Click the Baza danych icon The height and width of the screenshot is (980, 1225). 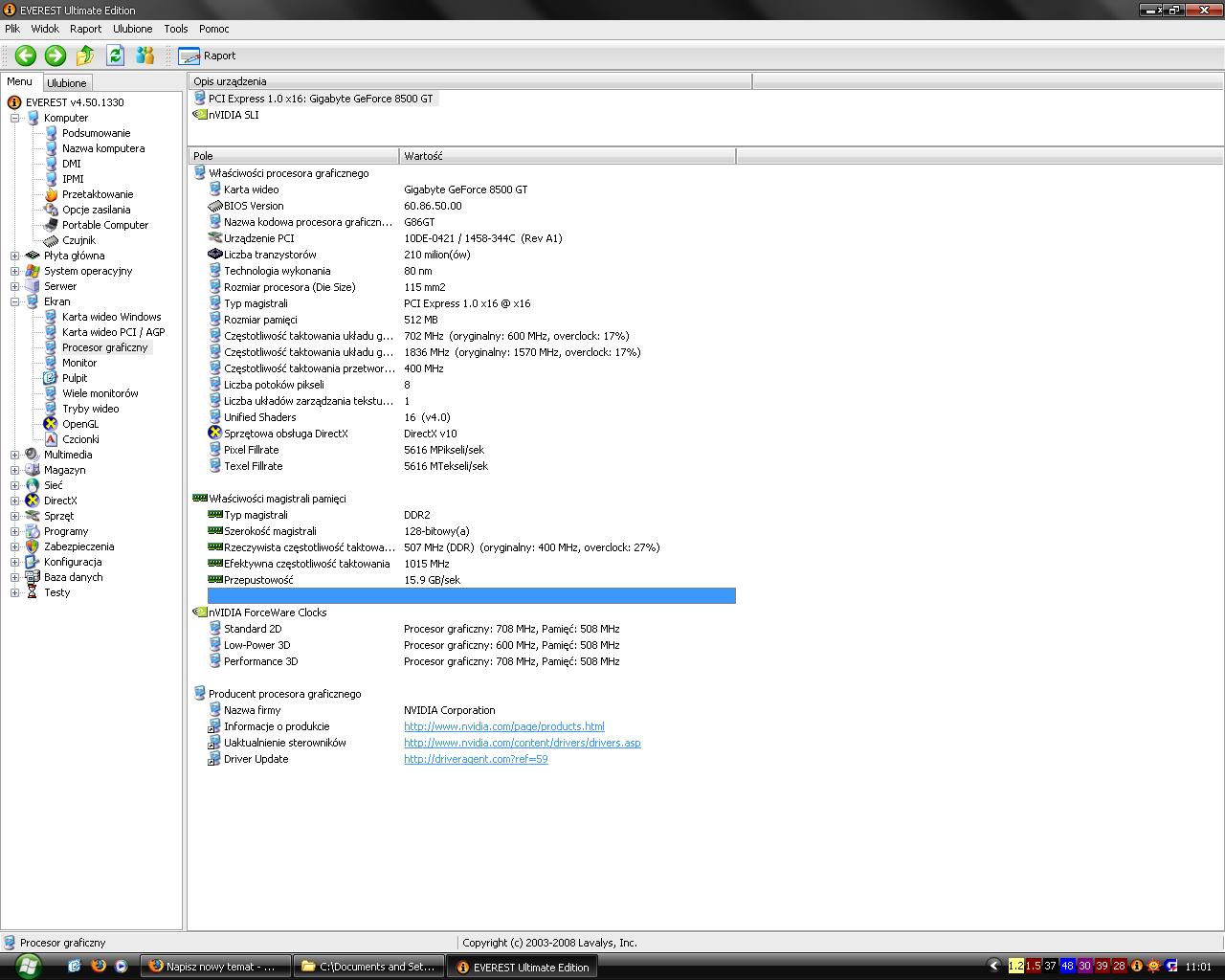pos(33,577)
